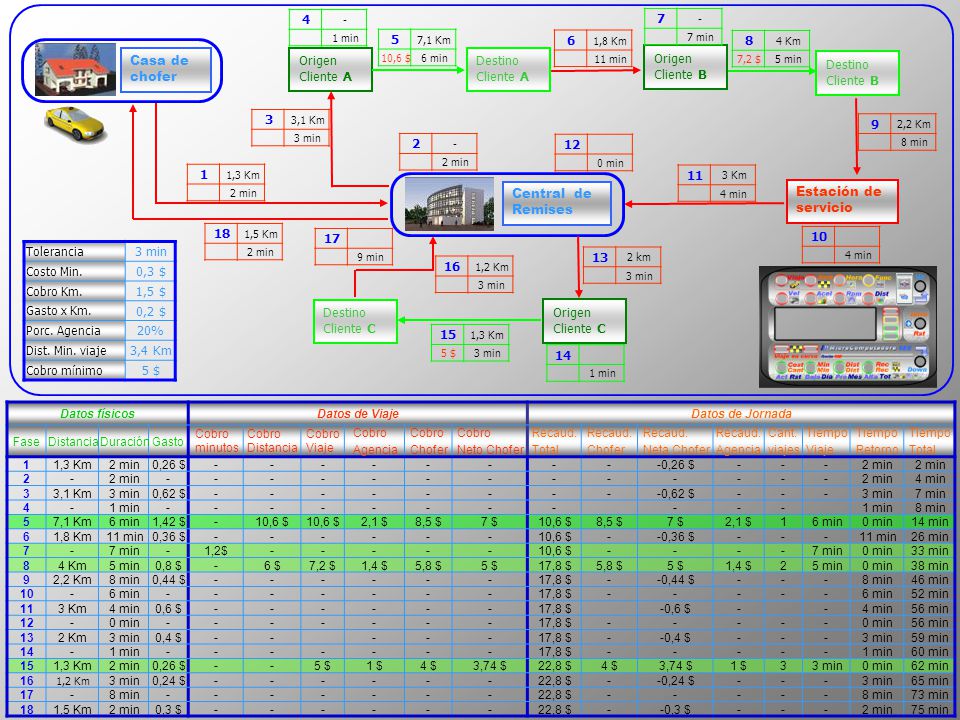The height and width of the screenshot is (720, 960).
Task: Click the Central de Remises label
Action: click(x=557, y=203)
